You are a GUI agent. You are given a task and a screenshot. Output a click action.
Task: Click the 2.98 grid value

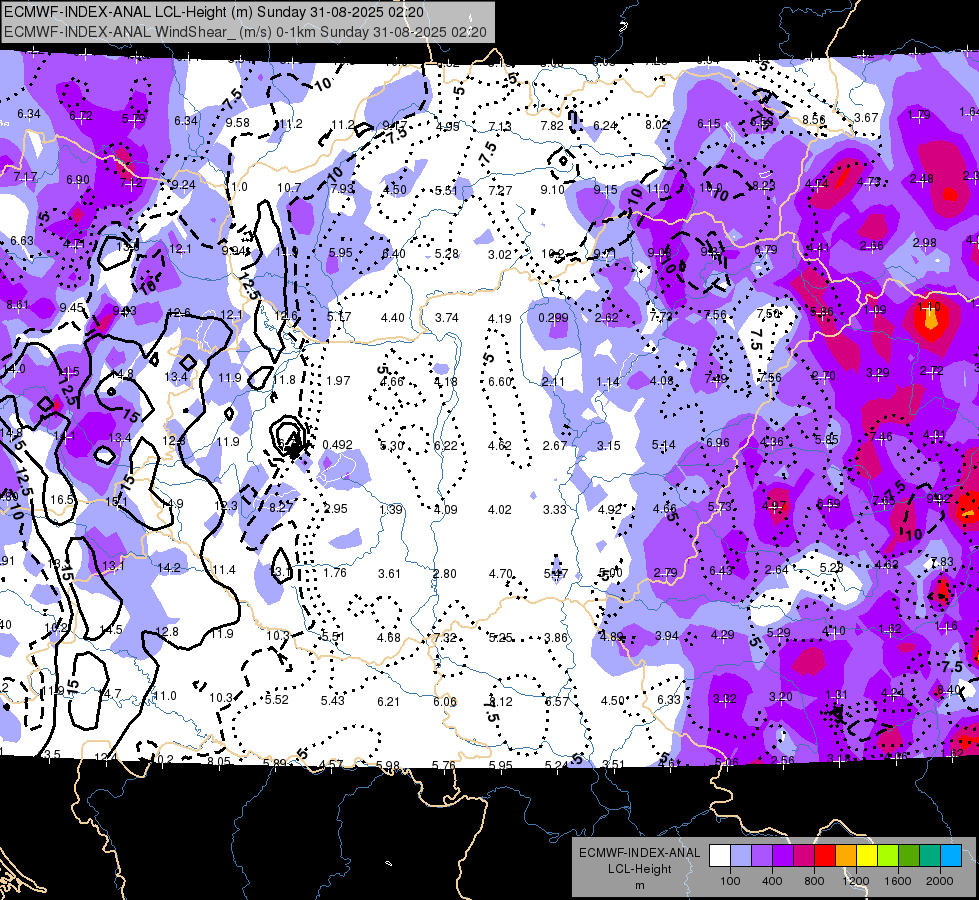pos(925,242)
